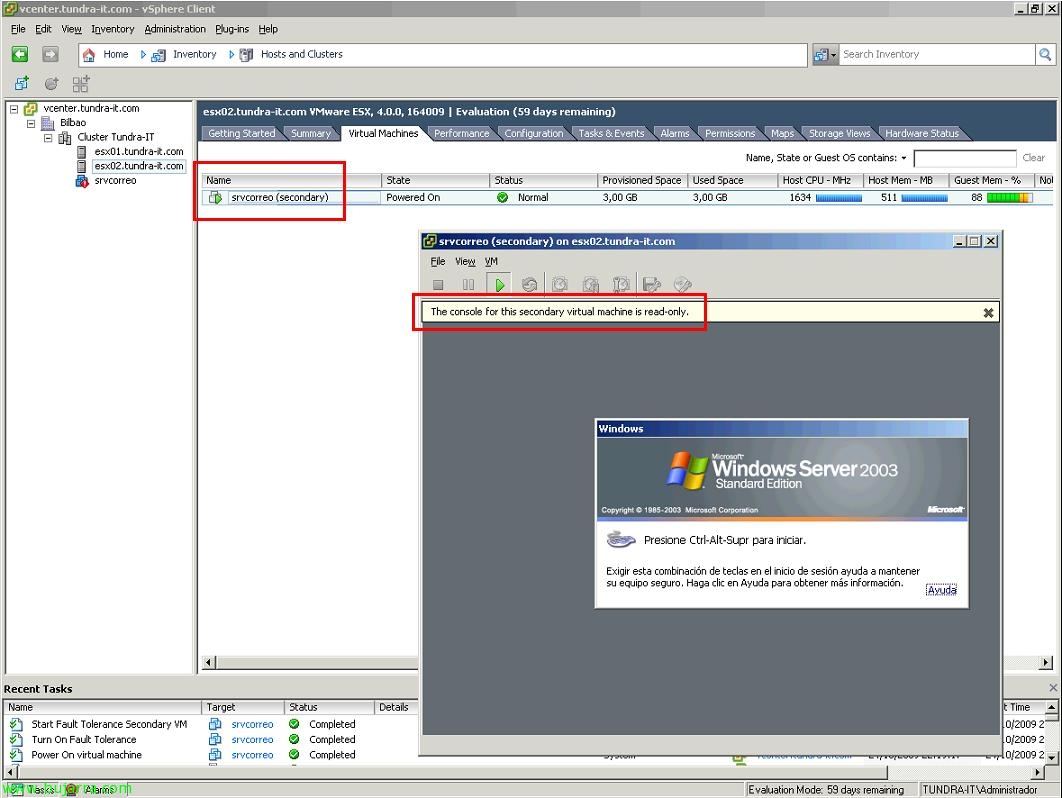Click the disc-shaped toolbar icon beside New VM
The image size is (1062, 798).
pos(51,84)
